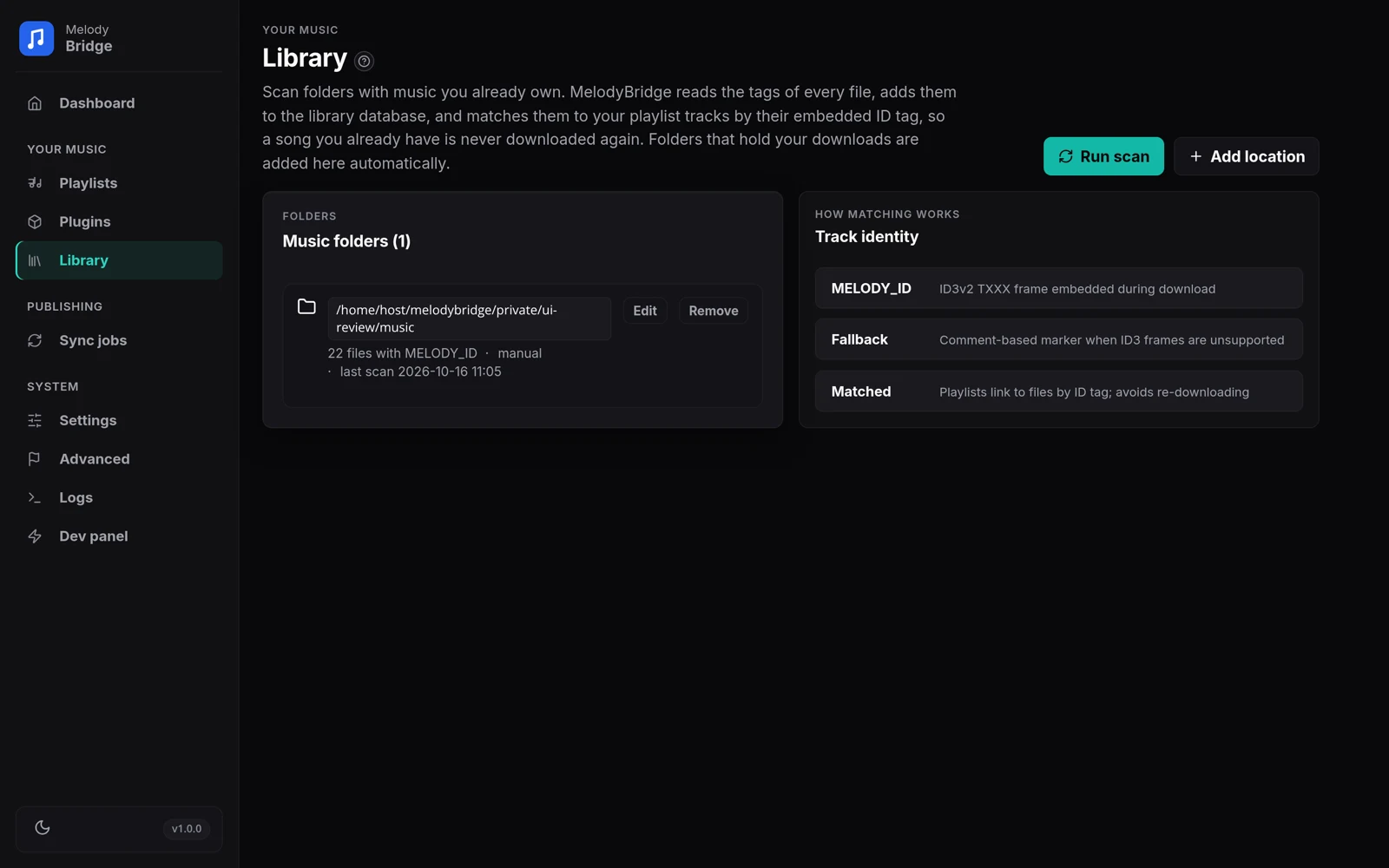Click the 'manual' scan type label

[520, 353]
